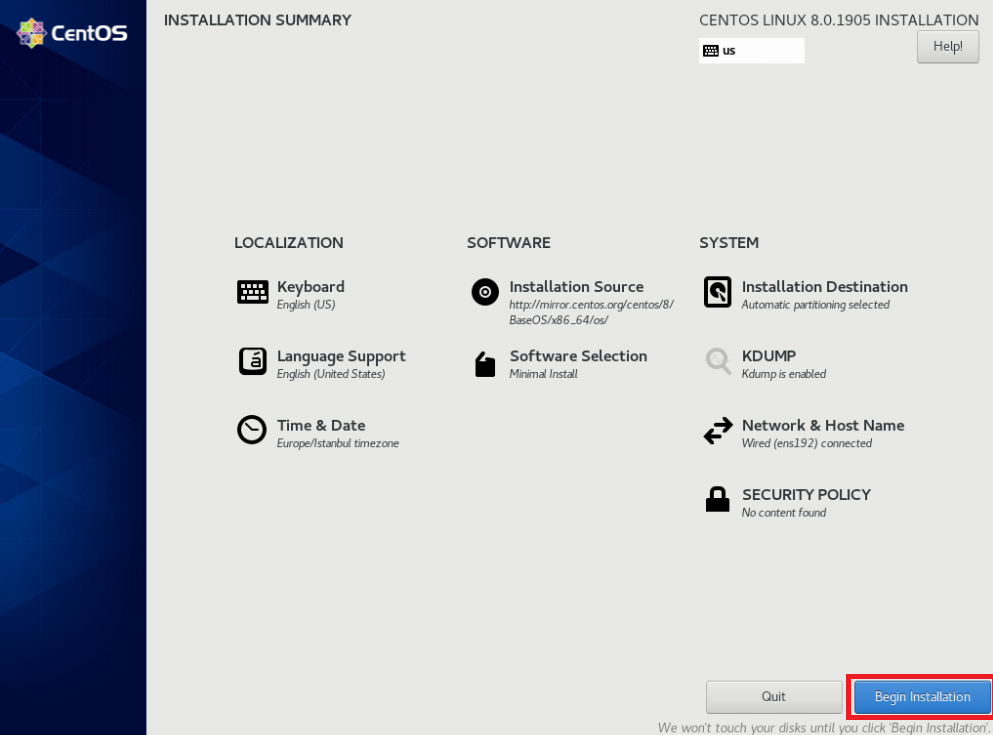This screenshot has height=735, width=993.
Task: Click the Keyboard layout icon under Localization
Action: [x=252, y=292]
